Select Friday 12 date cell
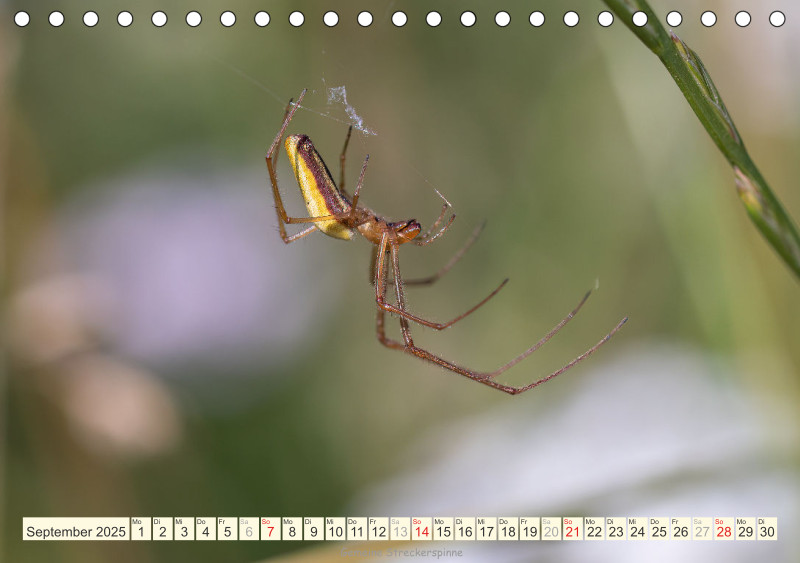Image resolution: width=800 pixels, height=563 pixels. click(379, 529)
